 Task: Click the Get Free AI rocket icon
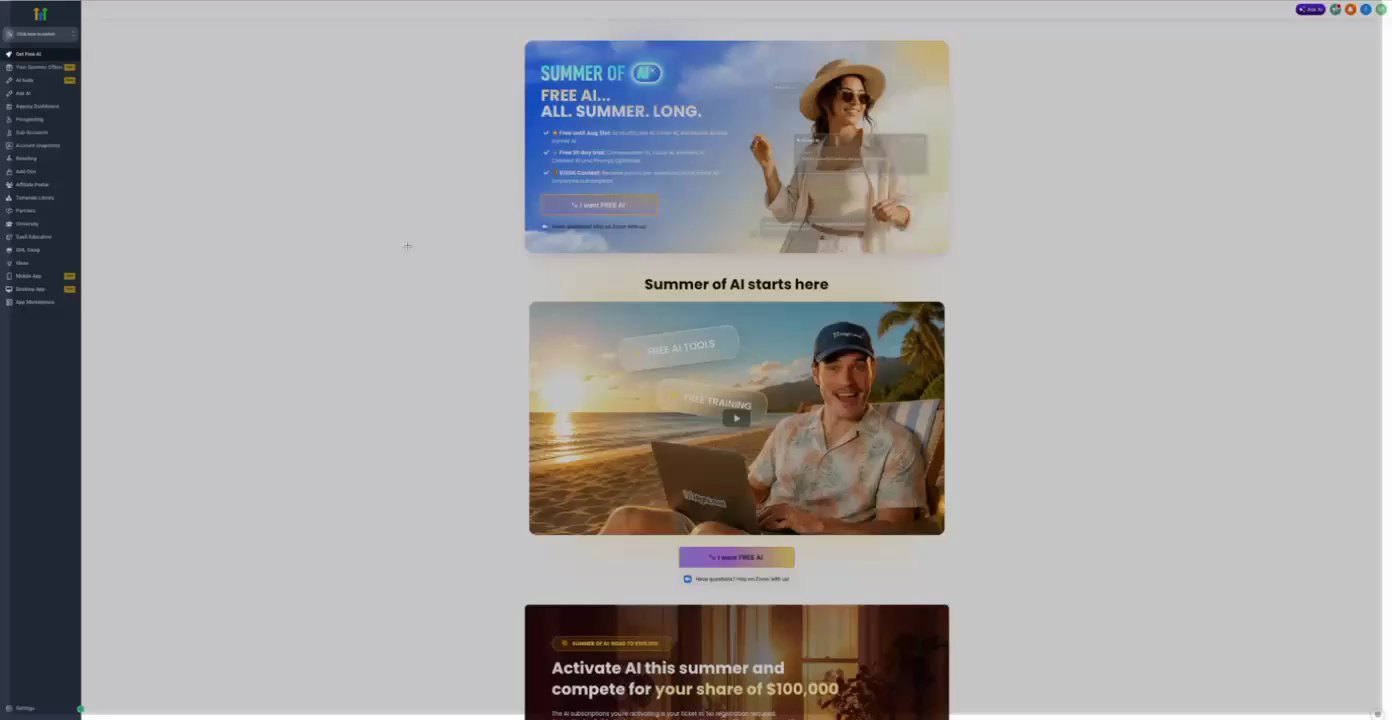click(x=9, y=54)
